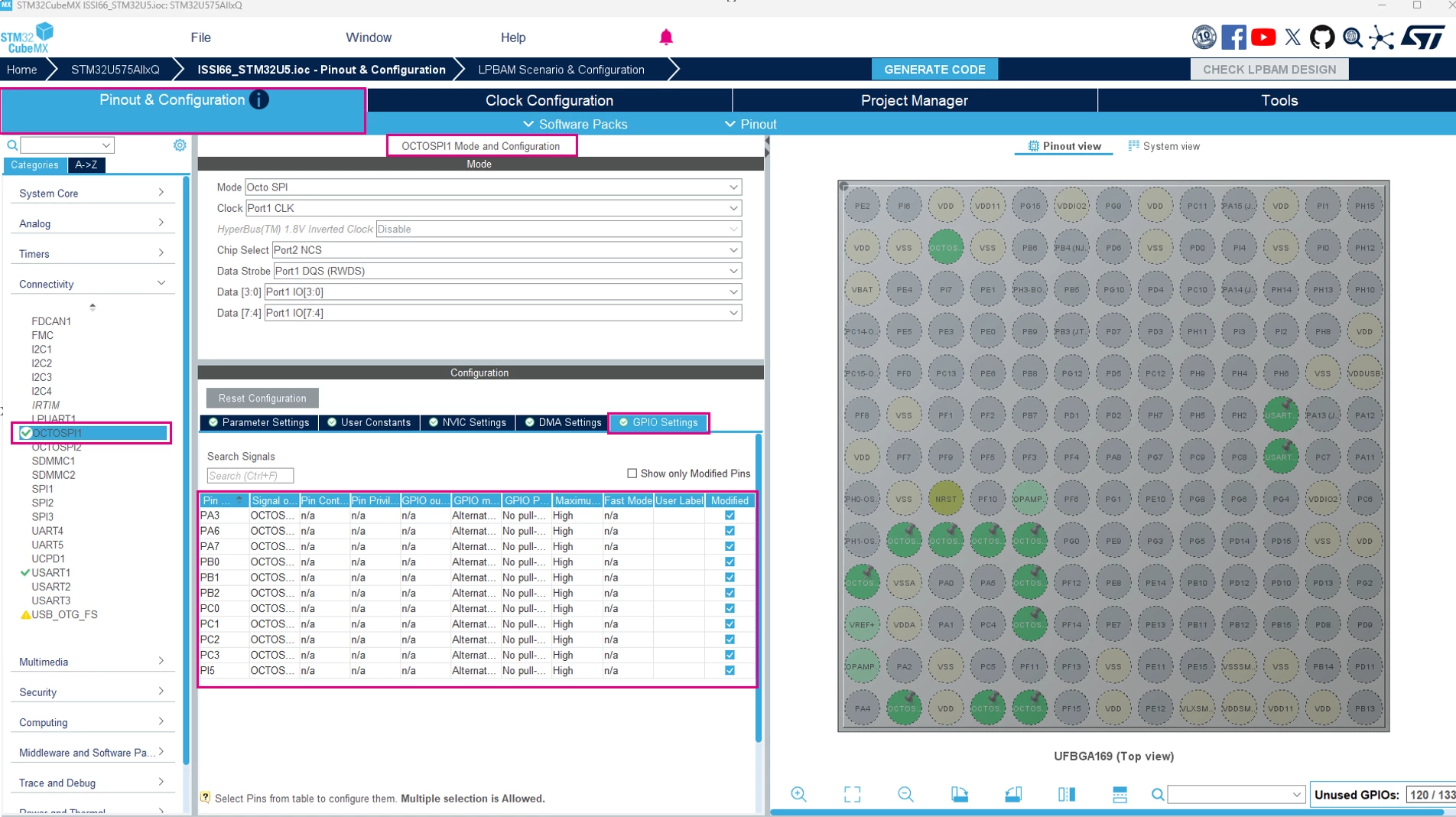Fit the pinout chip view to screen

tap(852, 794)
